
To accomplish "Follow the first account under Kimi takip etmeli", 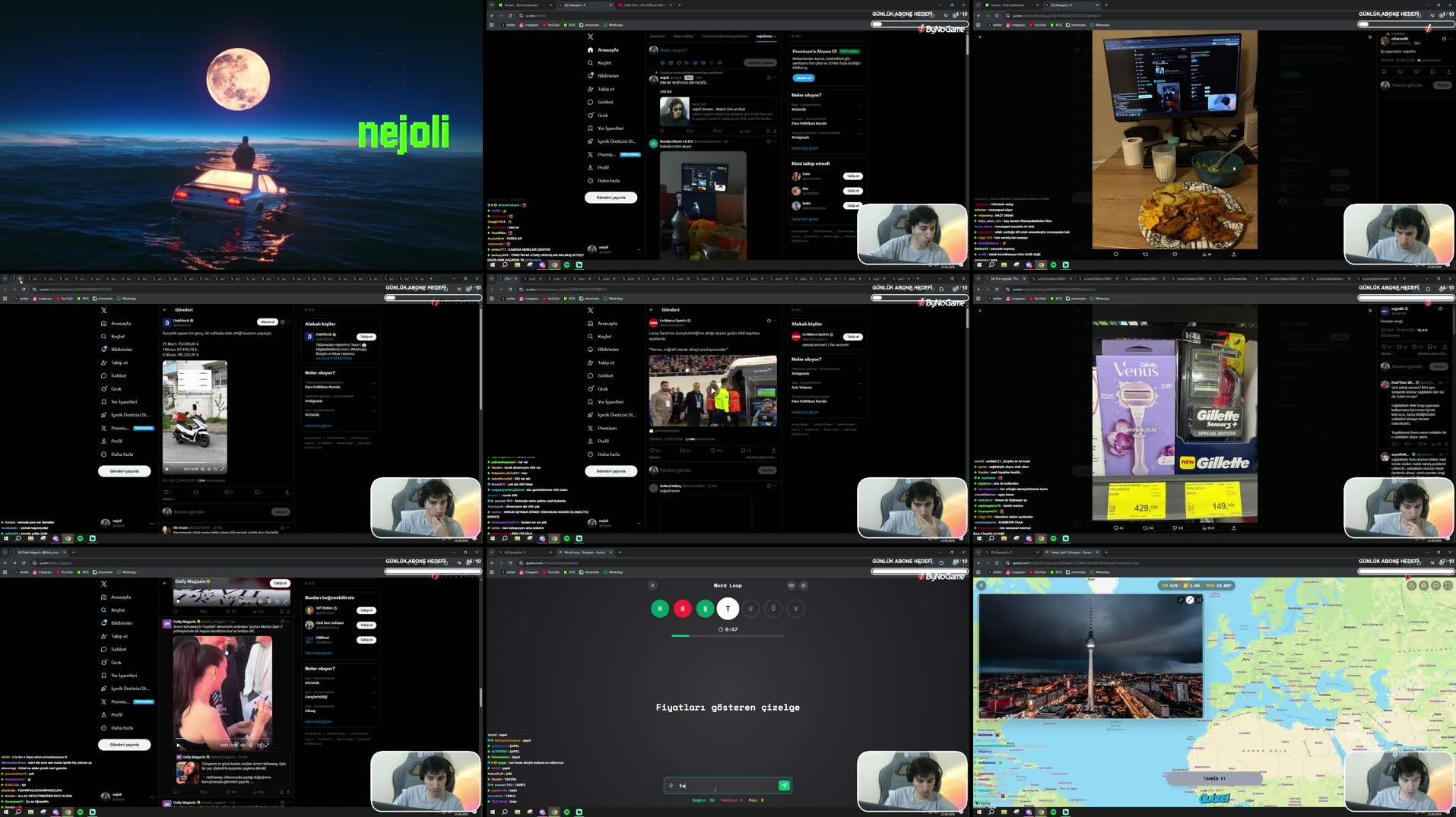I will (x=853, y=176).
